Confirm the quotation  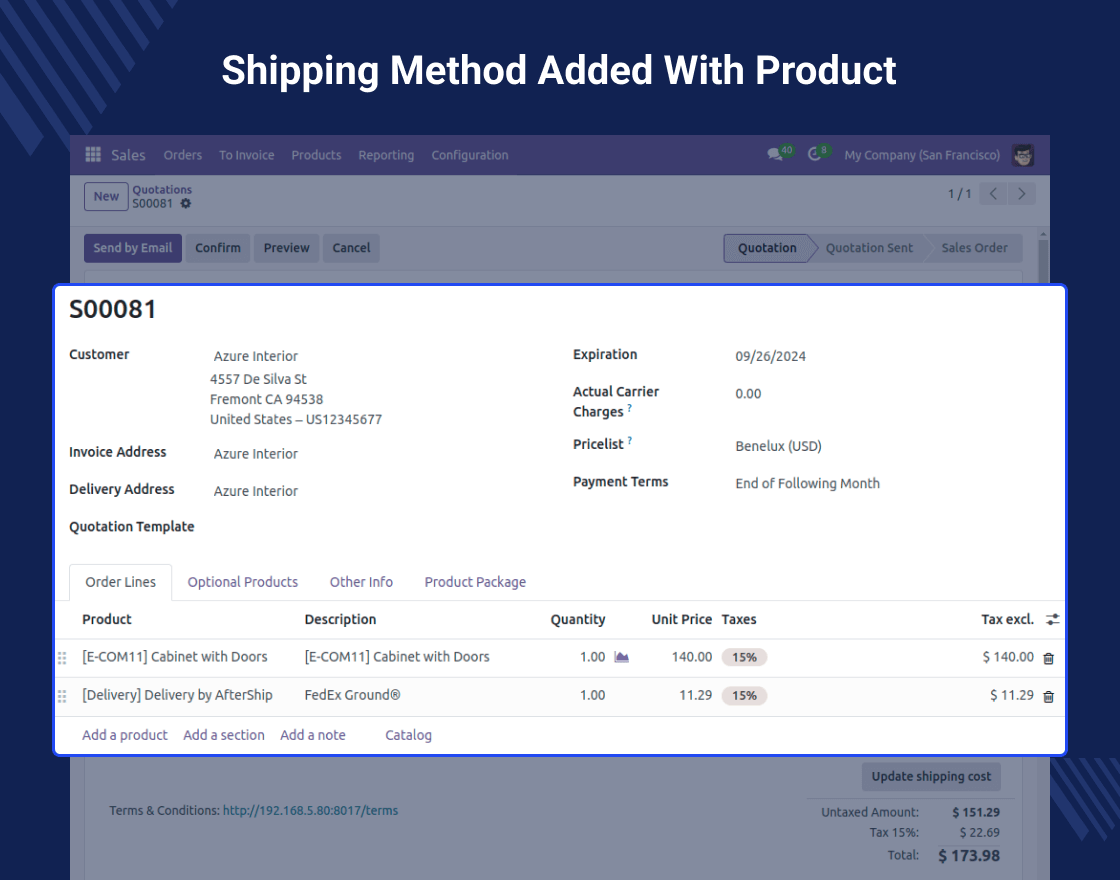point(218,248)
